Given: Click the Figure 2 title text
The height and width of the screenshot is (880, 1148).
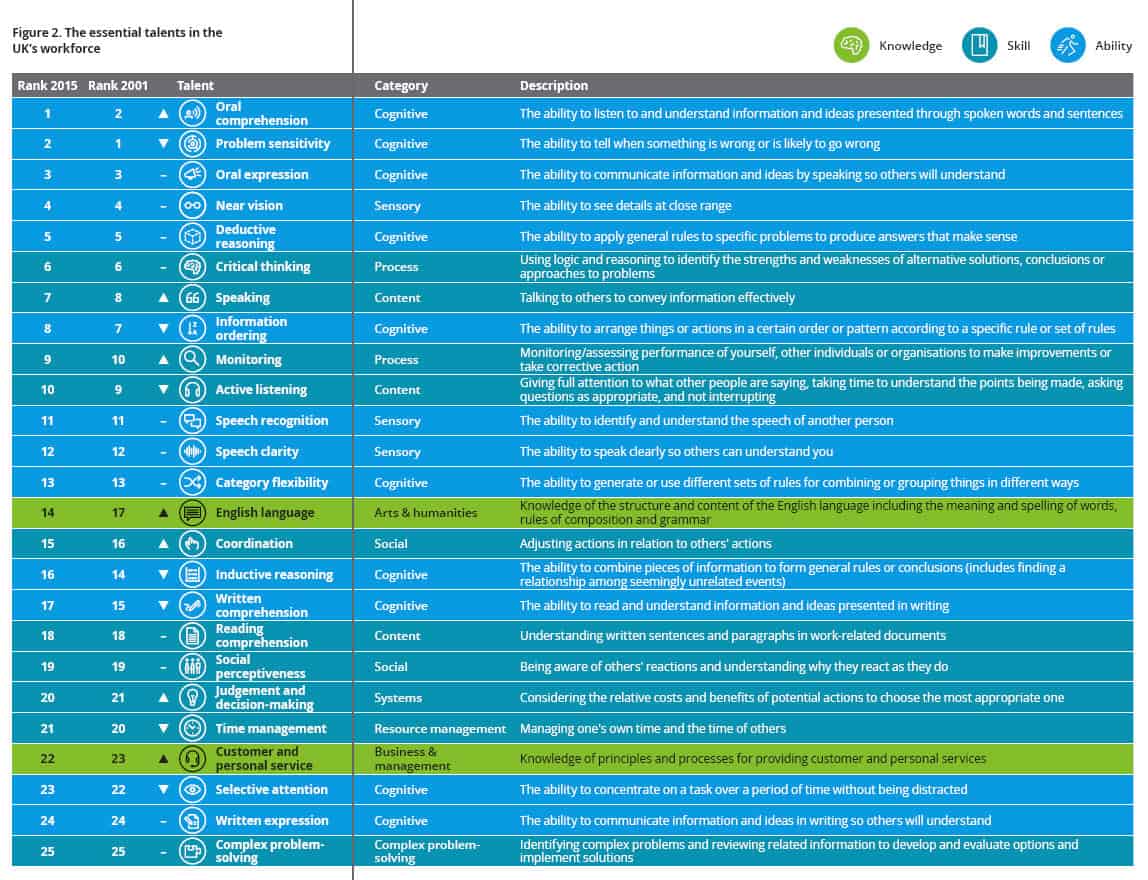Looking at the screenshot, I should click(x=117, y=40).
